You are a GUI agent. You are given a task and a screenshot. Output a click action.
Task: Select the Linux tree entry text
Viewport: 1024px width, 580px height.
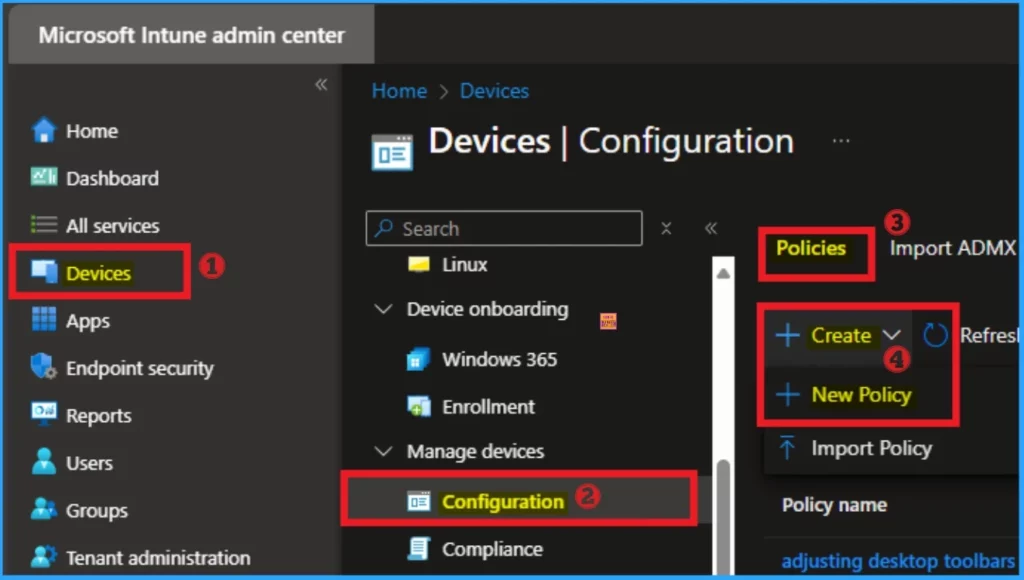tap(464, 265)
